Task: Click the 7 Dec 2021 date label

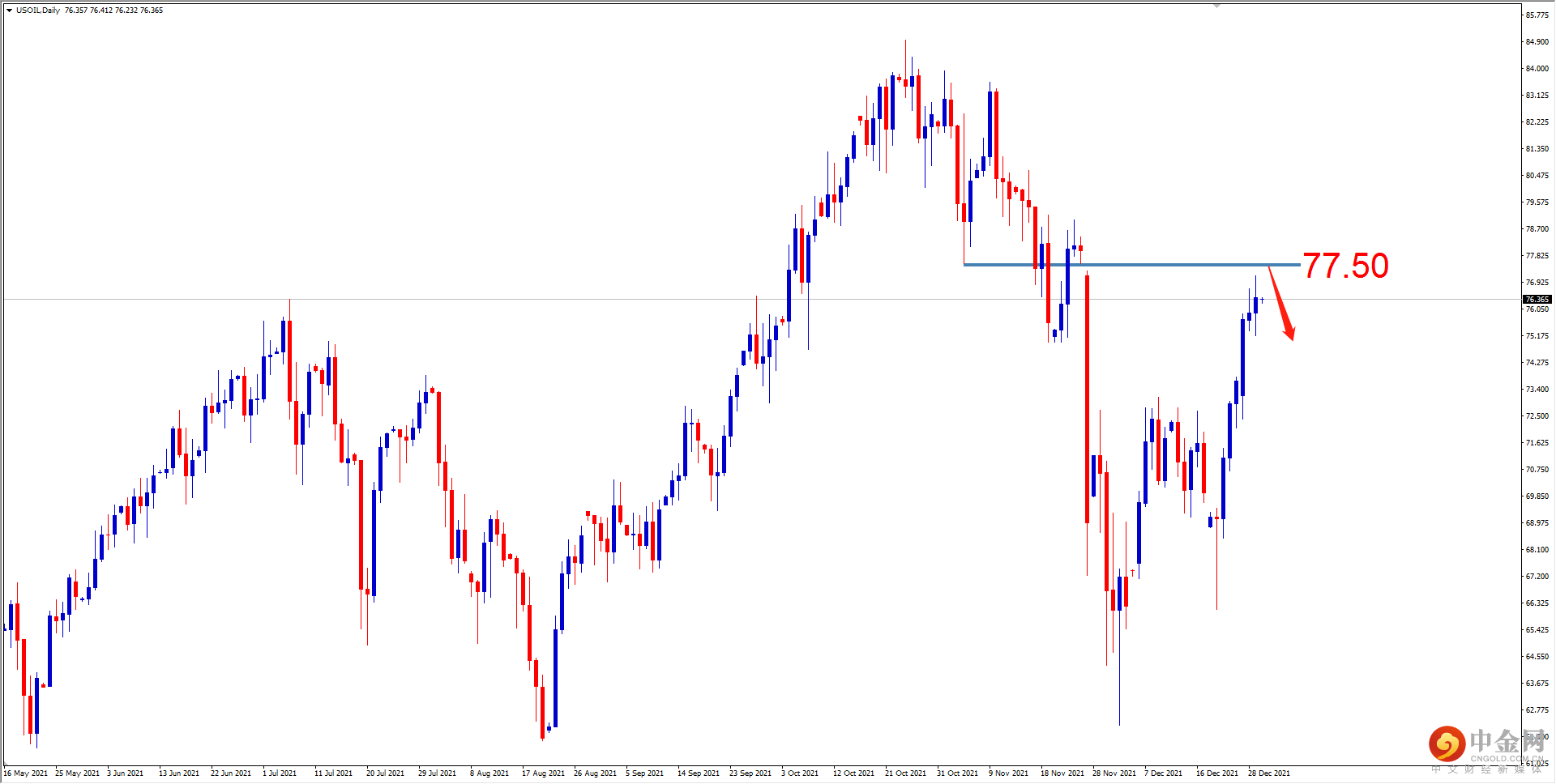Action: [1164, 773]
